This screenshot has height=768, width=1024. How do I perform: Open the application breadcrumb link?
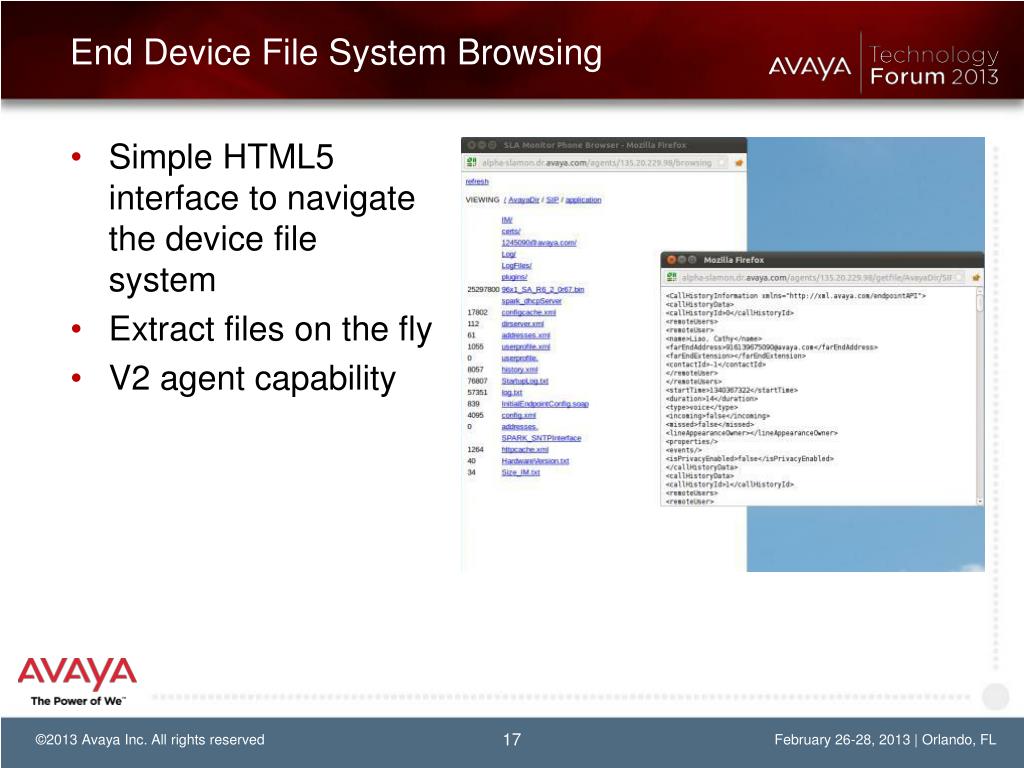(x=583, y=200)
